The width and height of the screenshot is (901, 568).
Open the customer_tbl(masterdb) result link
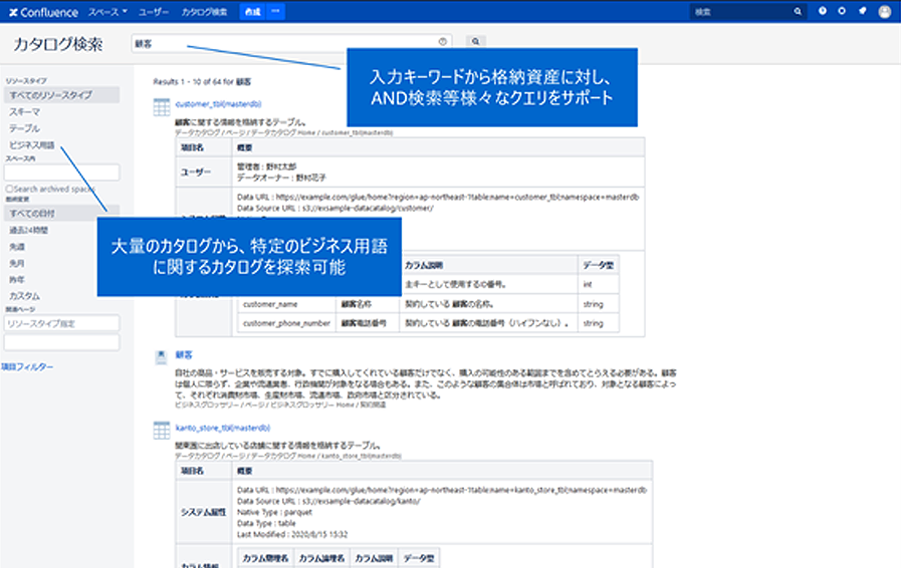pos(218,104)
